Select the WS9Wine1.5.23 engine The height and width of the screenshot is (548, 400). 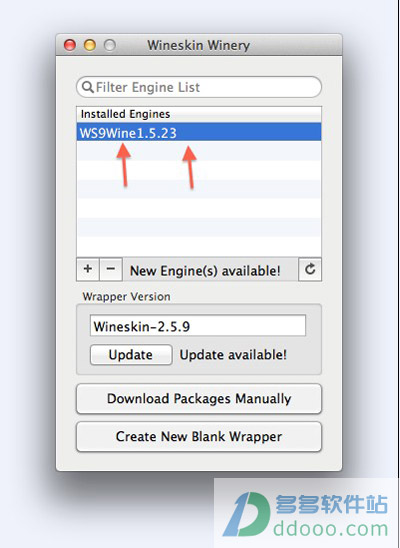199,132
